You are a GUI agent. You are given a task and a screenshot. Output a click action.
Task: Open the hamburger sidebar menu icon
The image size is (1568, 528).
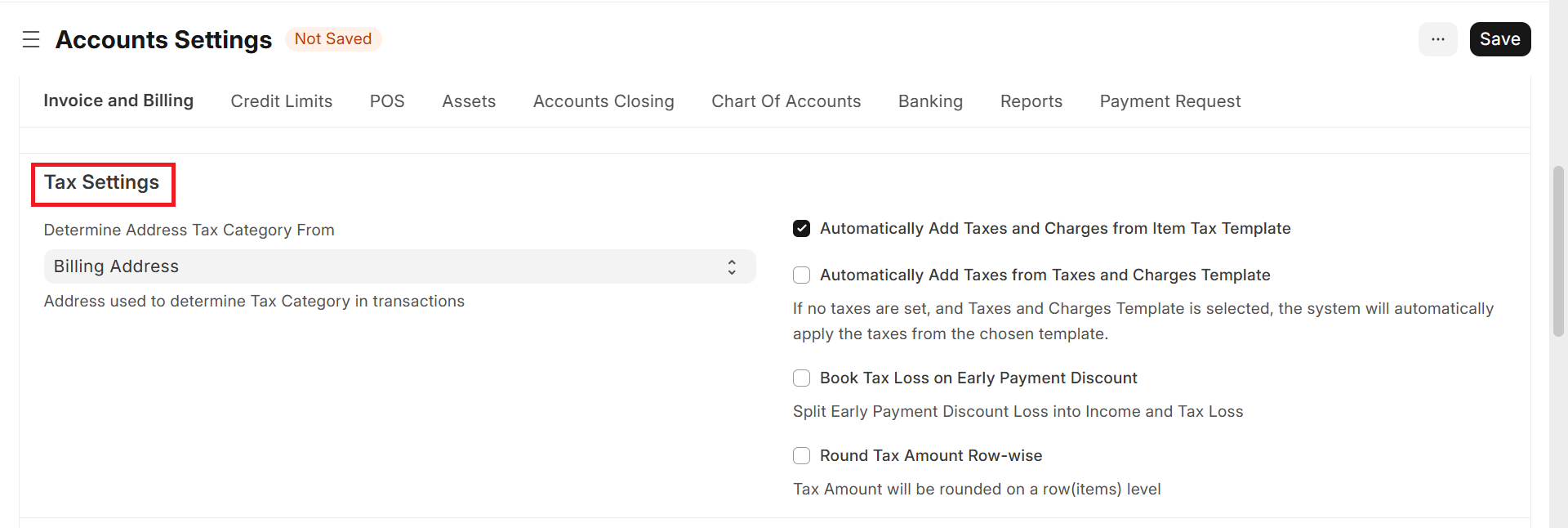[31, 39]
